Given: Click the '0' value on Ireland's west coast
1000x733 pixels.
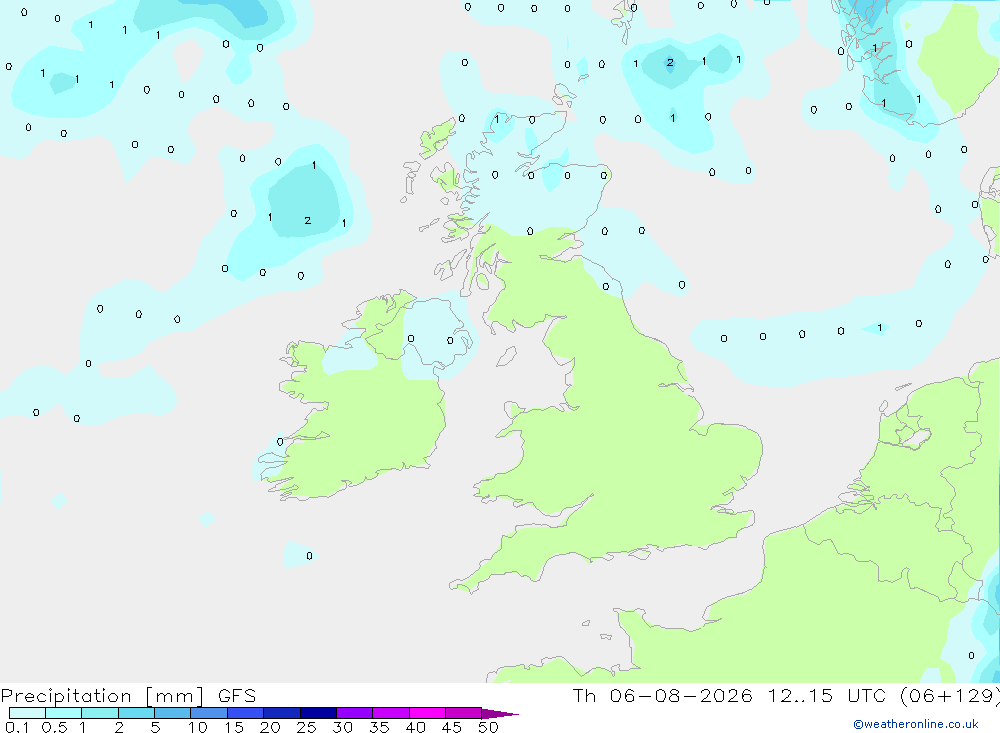Looking at the screenshot, I should pos(280,441).
